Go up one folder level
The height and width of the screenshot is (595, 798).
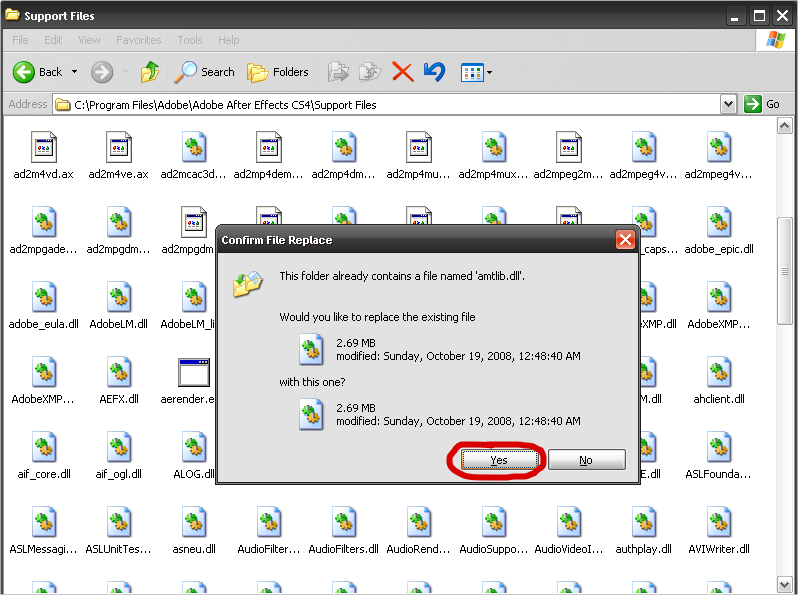point(150,72)
